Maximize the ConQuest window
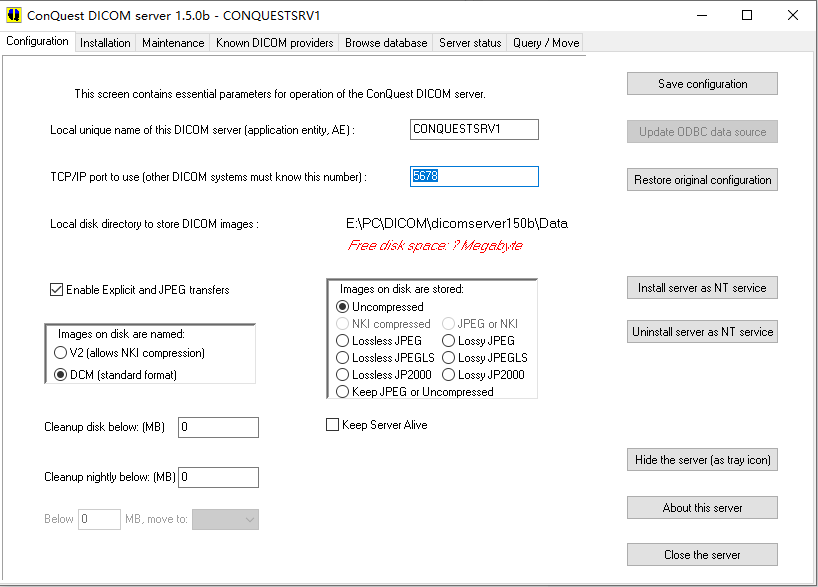The width and height of the screenshot is (818, 587). (747, 15)
